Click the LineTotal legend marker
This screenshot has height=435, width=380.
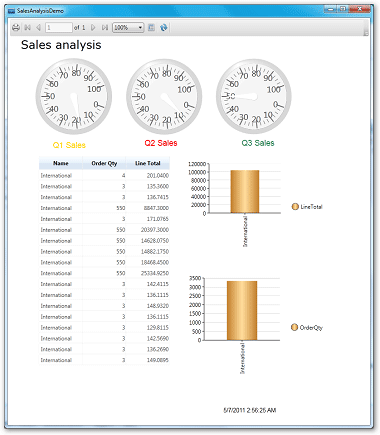tap(295, 207)
